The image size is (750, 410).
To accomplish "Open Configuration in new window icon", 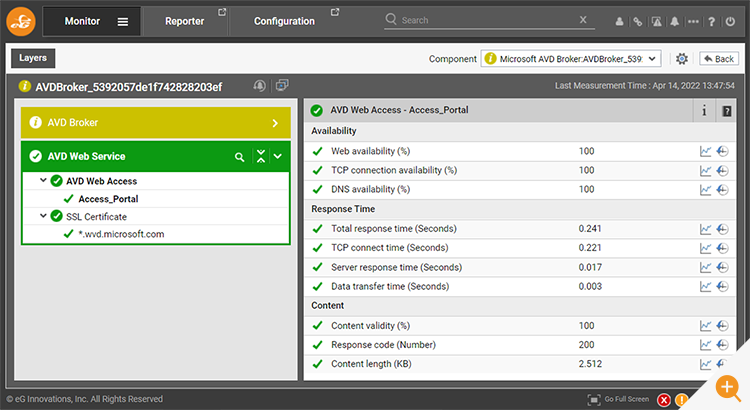I will (x=335, y=12).
